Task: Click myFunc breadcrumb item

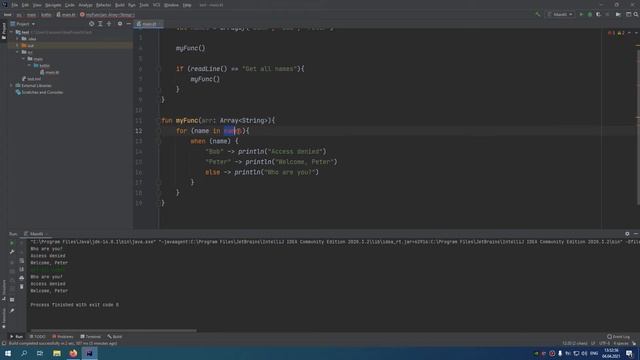Action: click(x=107, y=15)
